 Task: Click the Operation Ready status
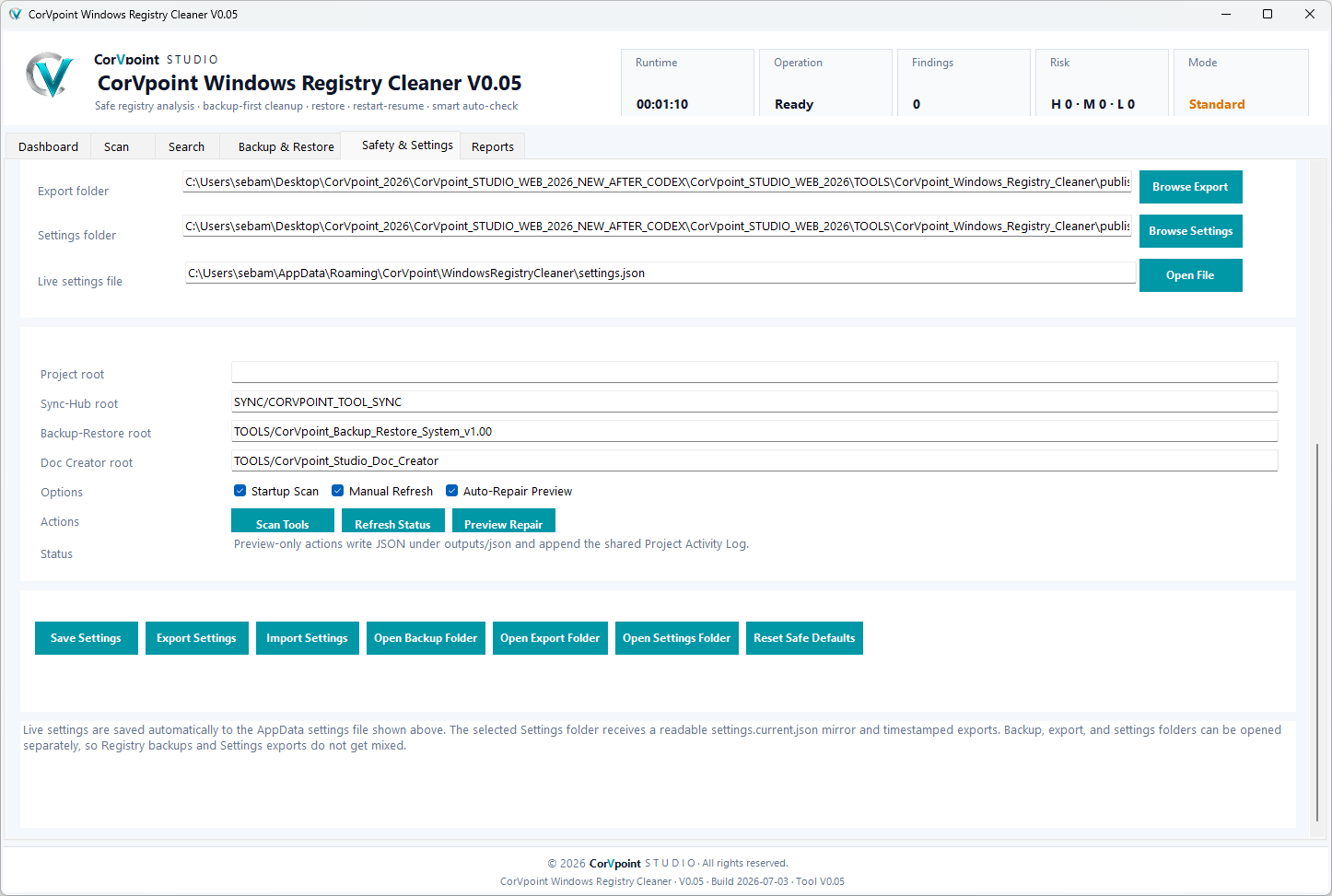[x=794, y=104]
